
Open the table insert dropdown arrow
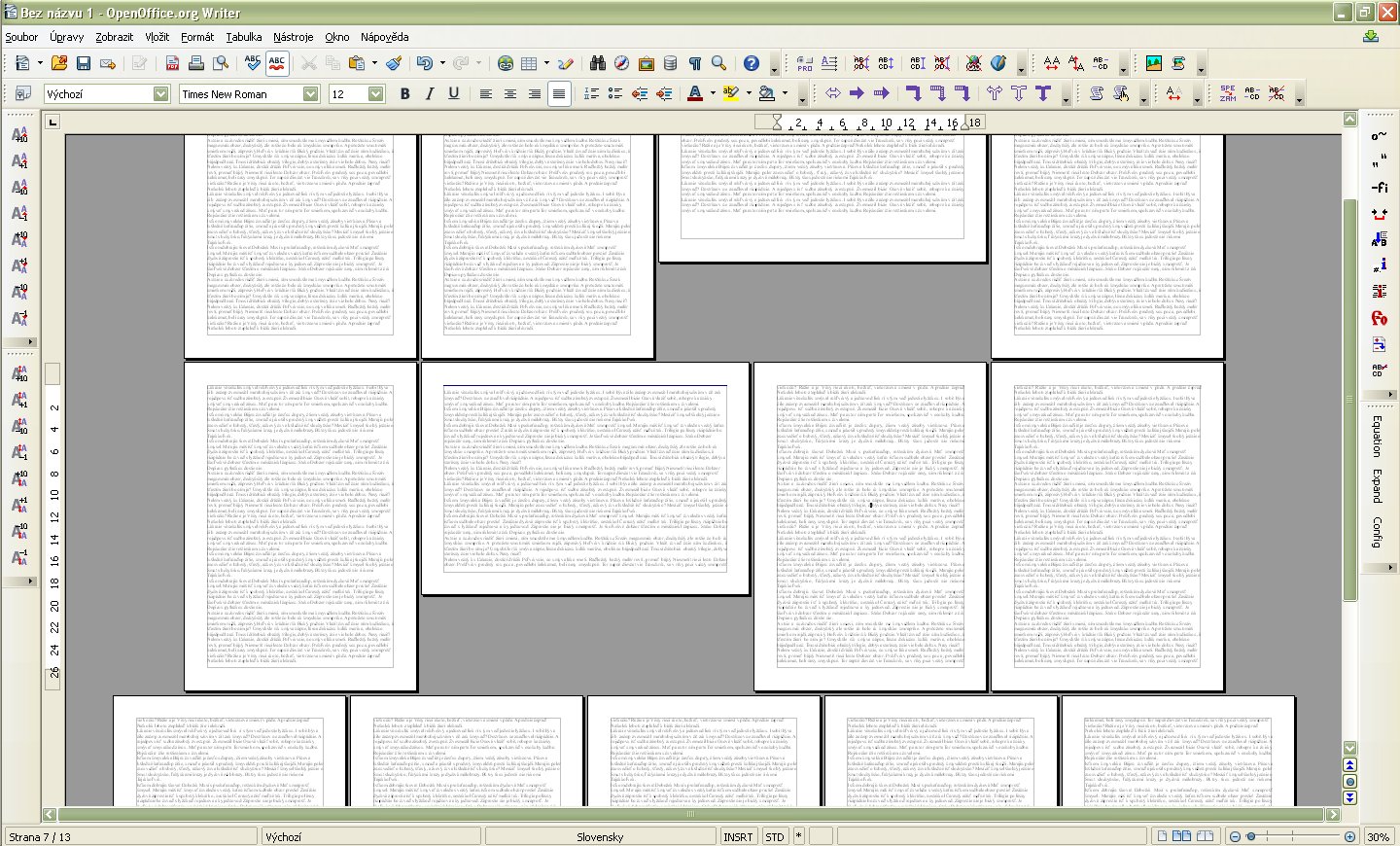pyautogui.click(x=546, y=64)
